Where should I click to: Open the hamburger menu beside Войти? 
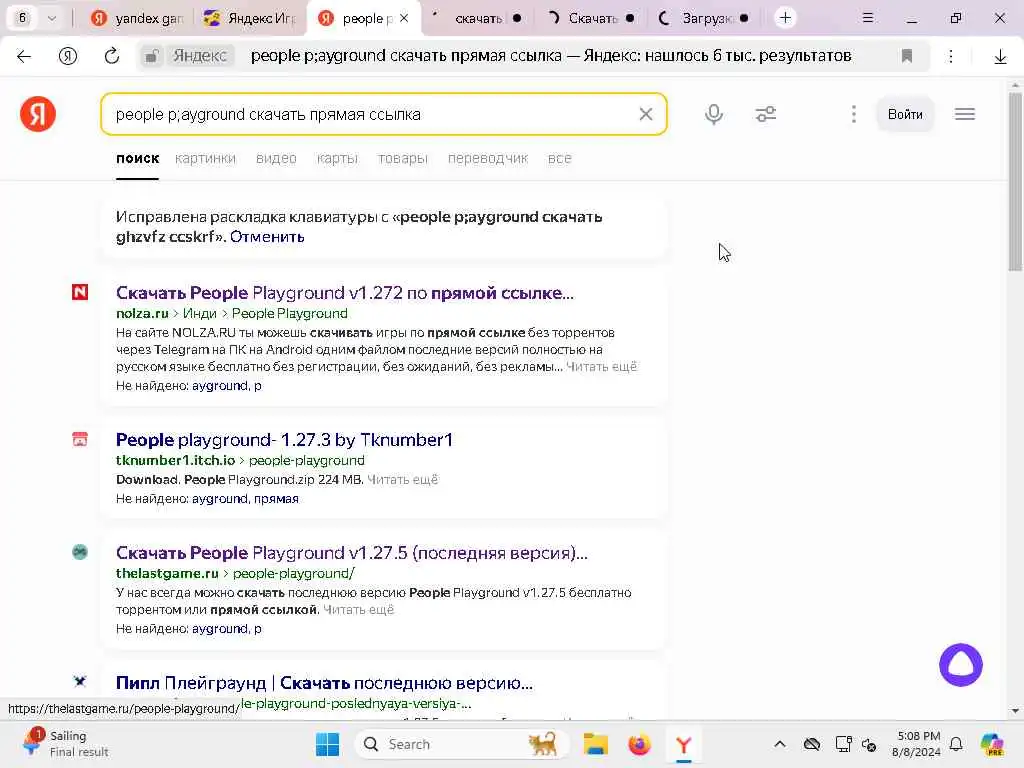965,114
